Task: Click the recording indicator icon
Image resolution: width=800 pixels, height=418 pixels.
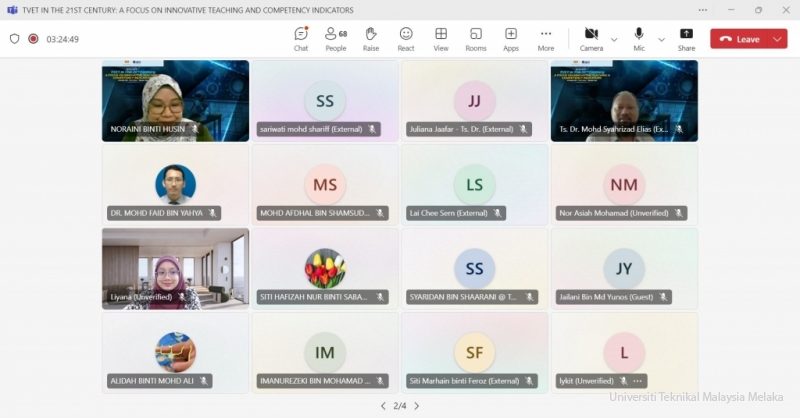Action: (x=33, y=39)
